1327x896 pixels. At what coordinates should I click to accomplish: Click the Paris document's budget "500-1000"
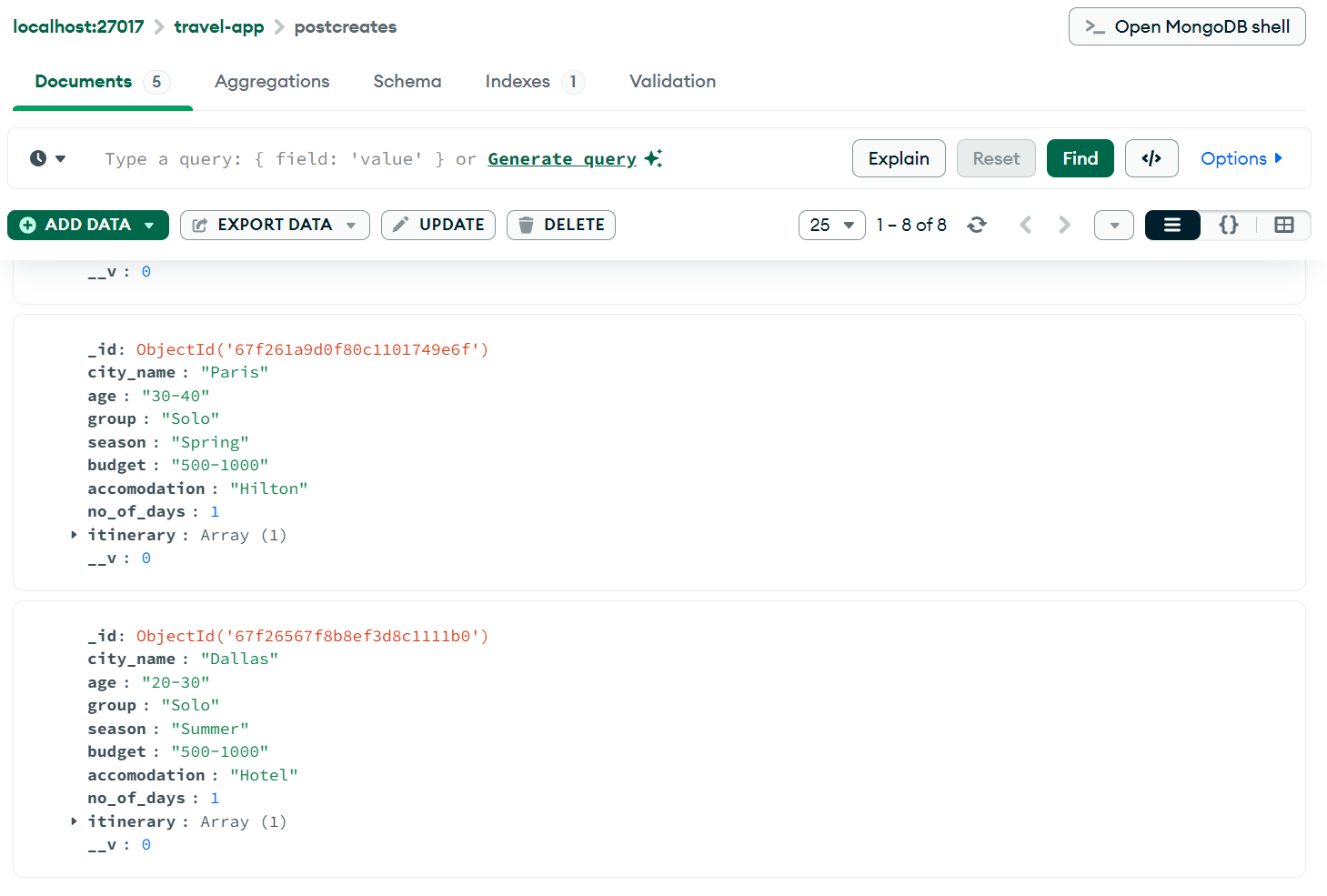coord(220,465)
